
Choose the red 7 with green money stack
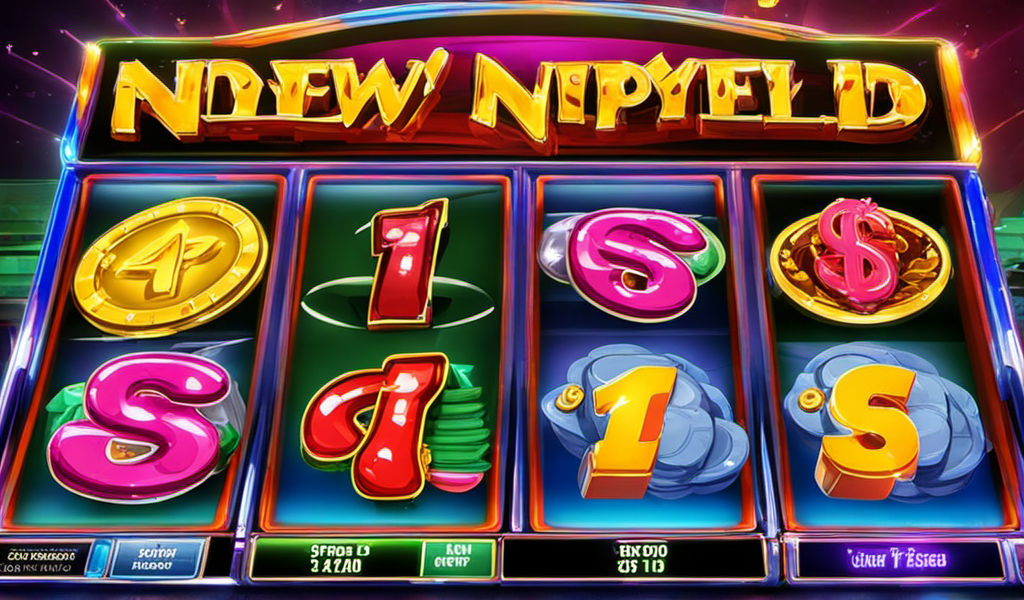[394, 426]
